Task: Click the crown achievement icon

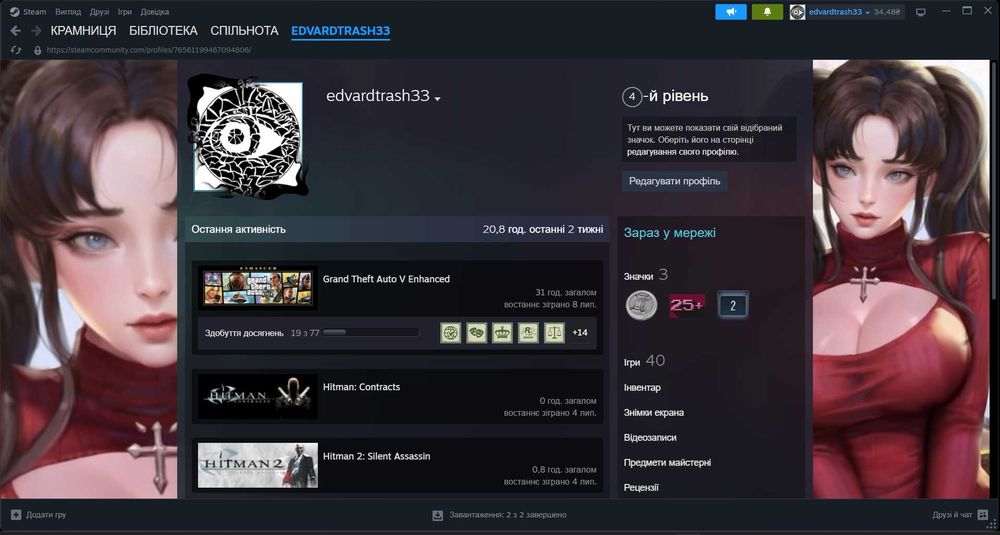Action: click(x=503, y=332)
